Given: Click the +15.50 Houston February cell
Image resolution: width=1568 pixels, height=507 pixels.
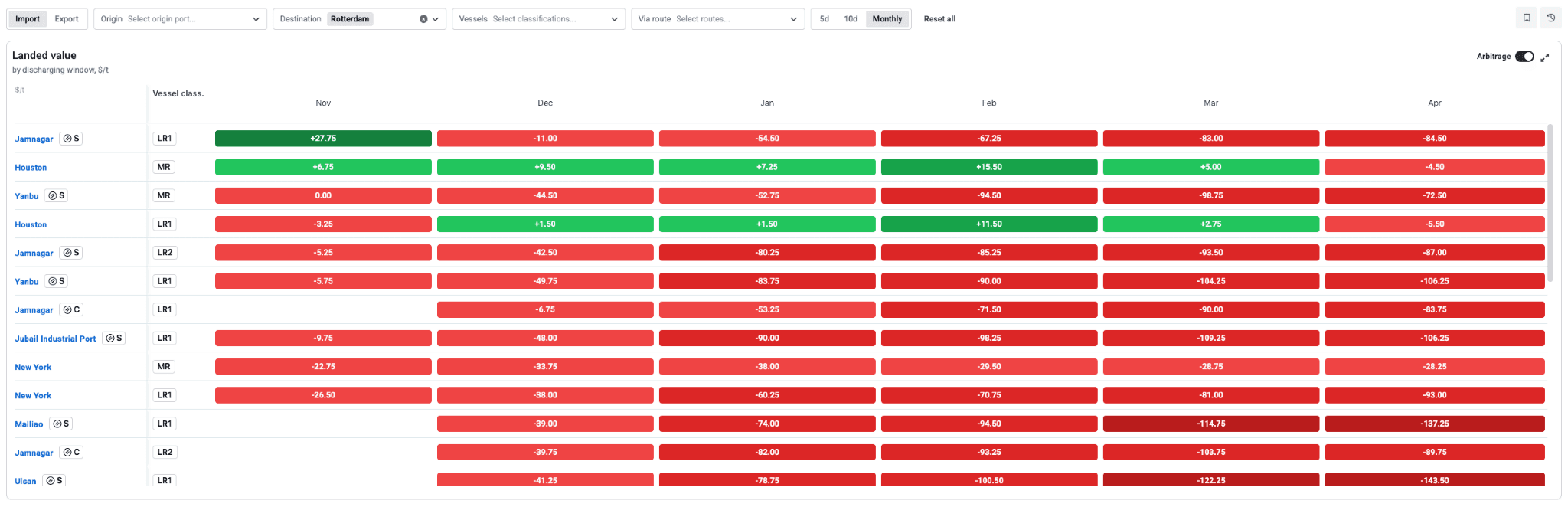Looking at the screenshot, I should [989, 167].
